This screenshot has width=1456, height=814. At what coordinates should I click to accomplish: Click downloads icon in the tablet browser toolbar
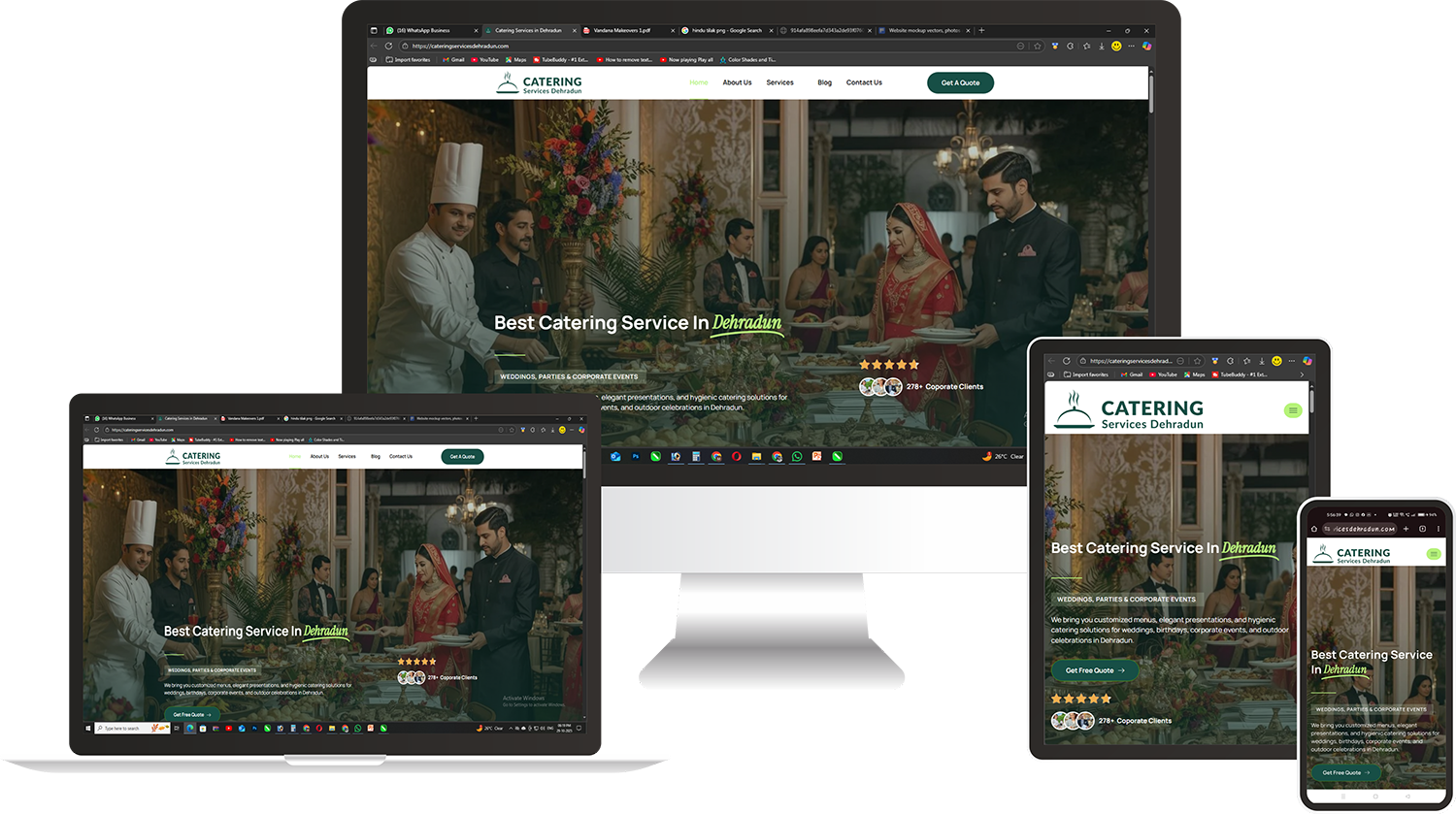pos(1261,361)
